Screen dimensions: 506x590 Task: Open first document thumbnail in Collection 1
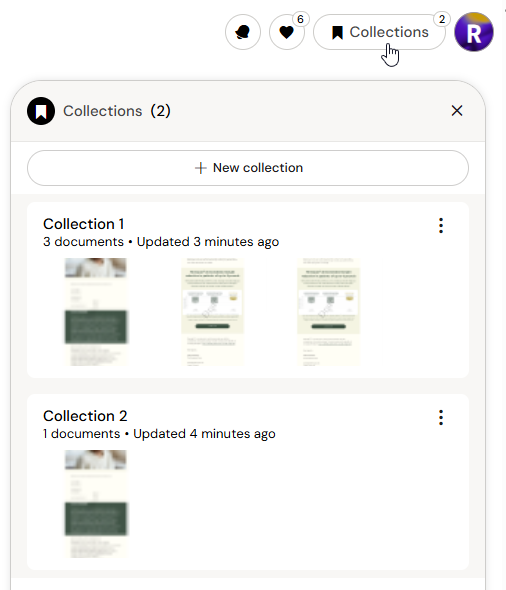click(96, 312)
